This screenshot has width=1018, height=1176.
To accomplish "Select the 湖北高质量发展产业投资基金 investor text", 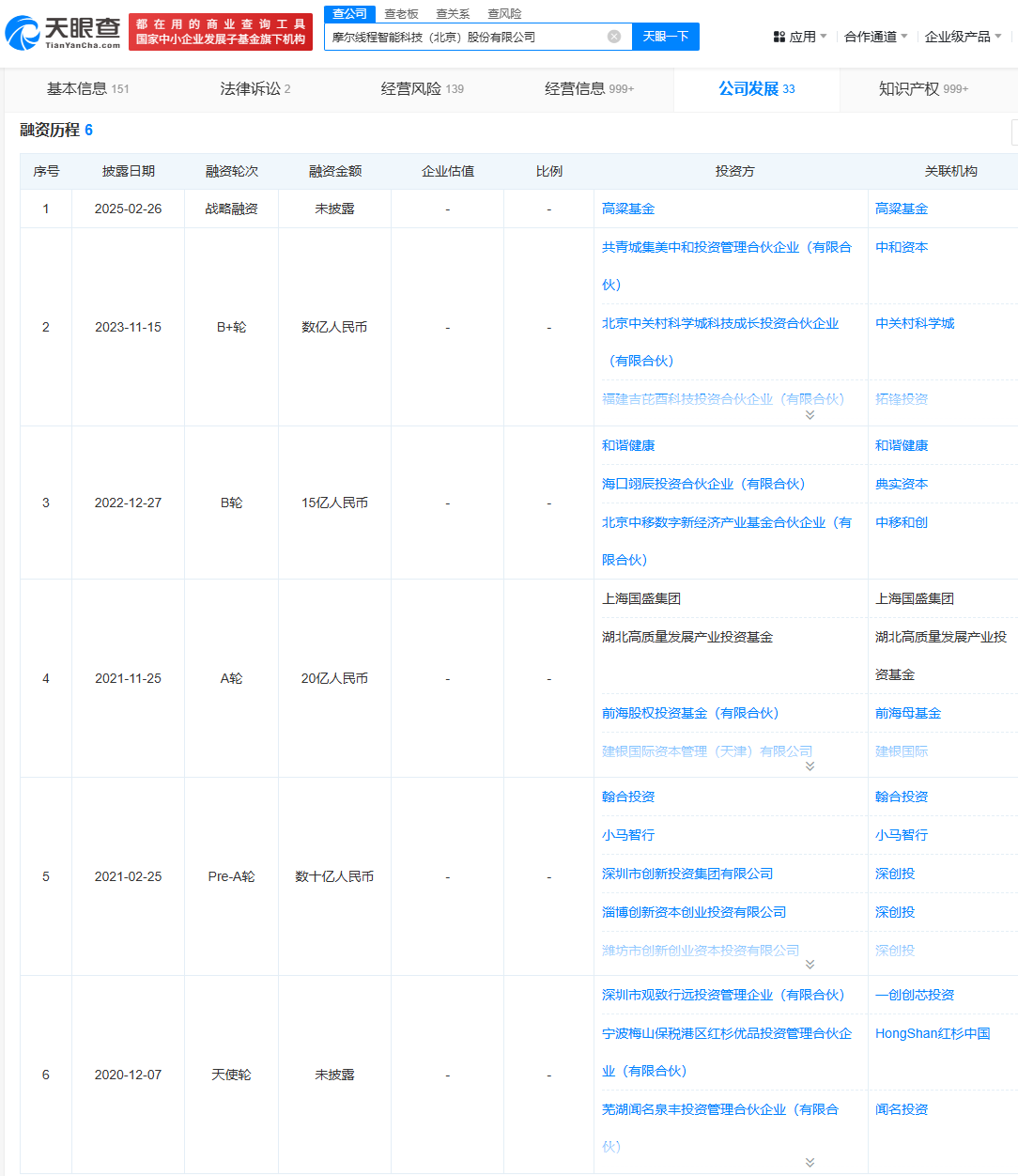I will 687,637.
